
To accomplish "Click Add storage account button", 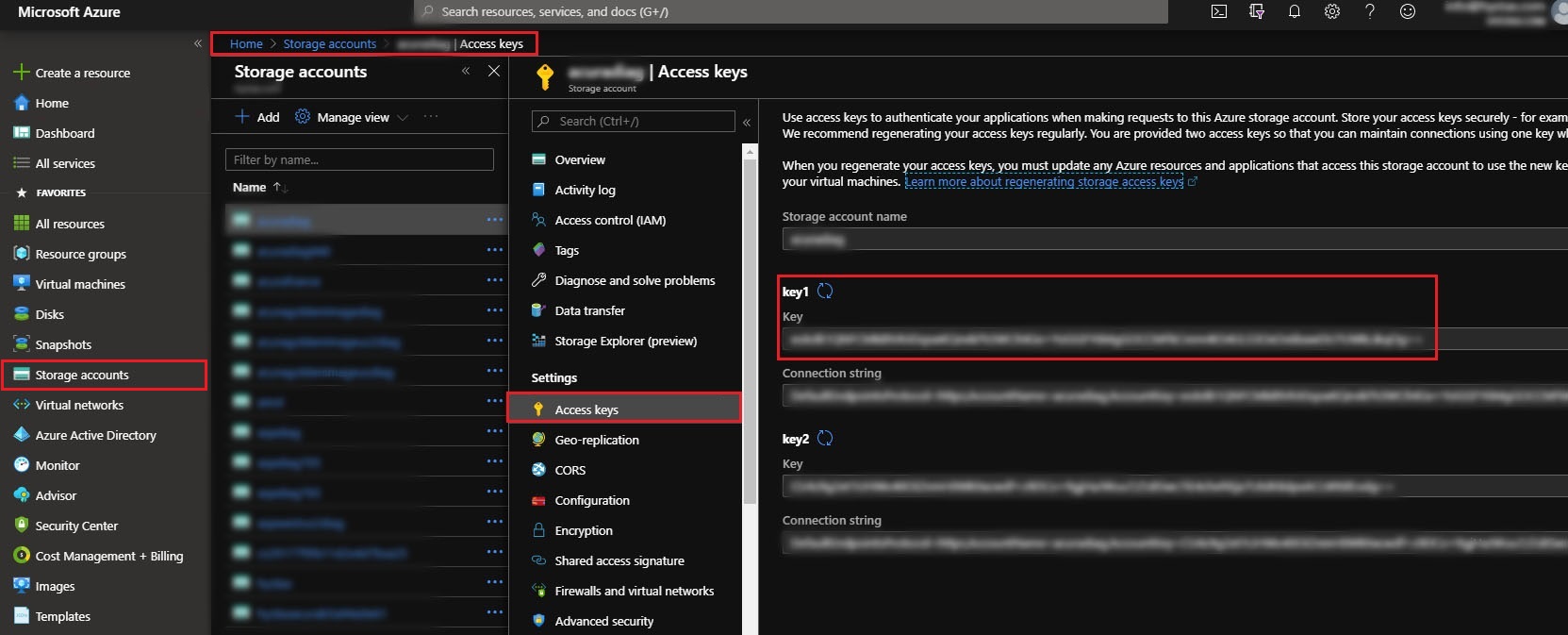I will coord(257,117).
